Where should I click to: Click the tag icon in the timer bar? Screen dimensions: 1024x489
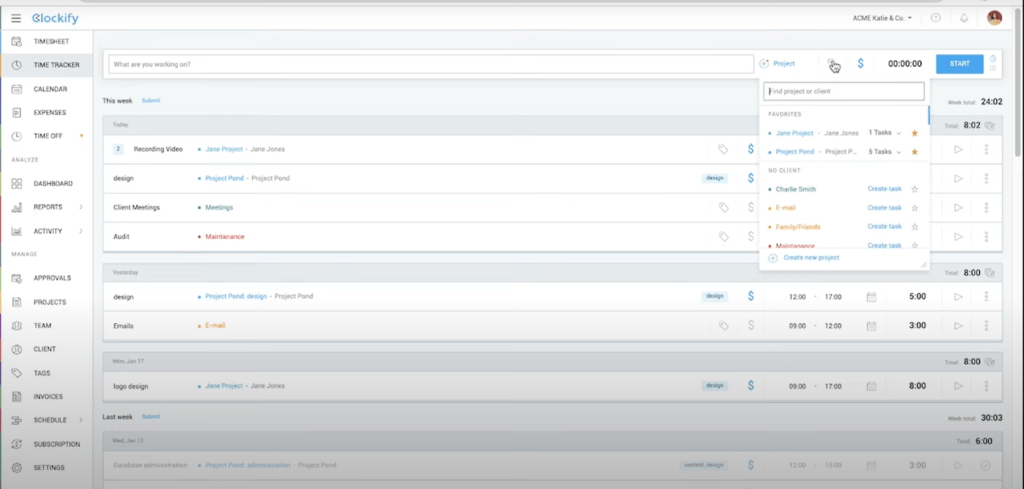(833, 64)
